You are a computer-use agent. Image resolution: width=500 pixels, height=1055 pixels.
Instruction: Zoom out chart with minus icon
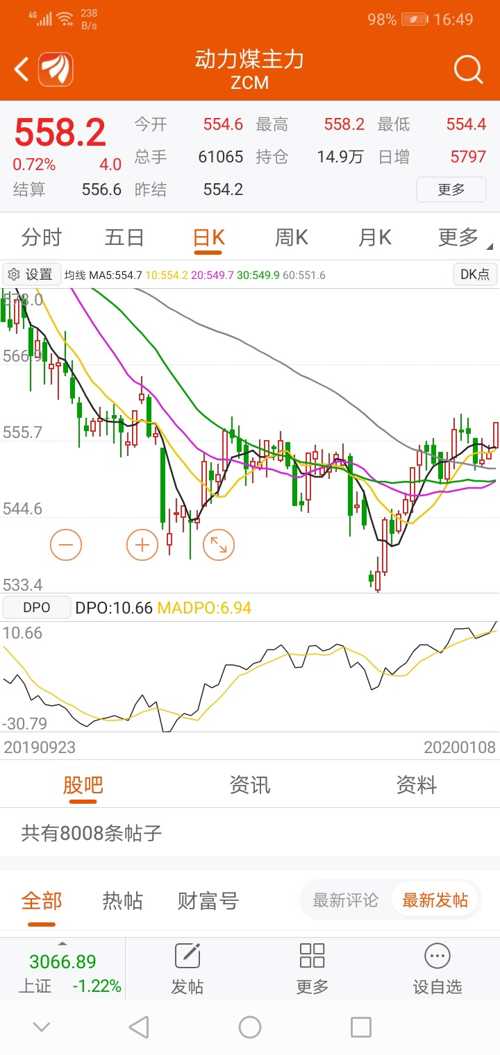[x=66, y=544]
